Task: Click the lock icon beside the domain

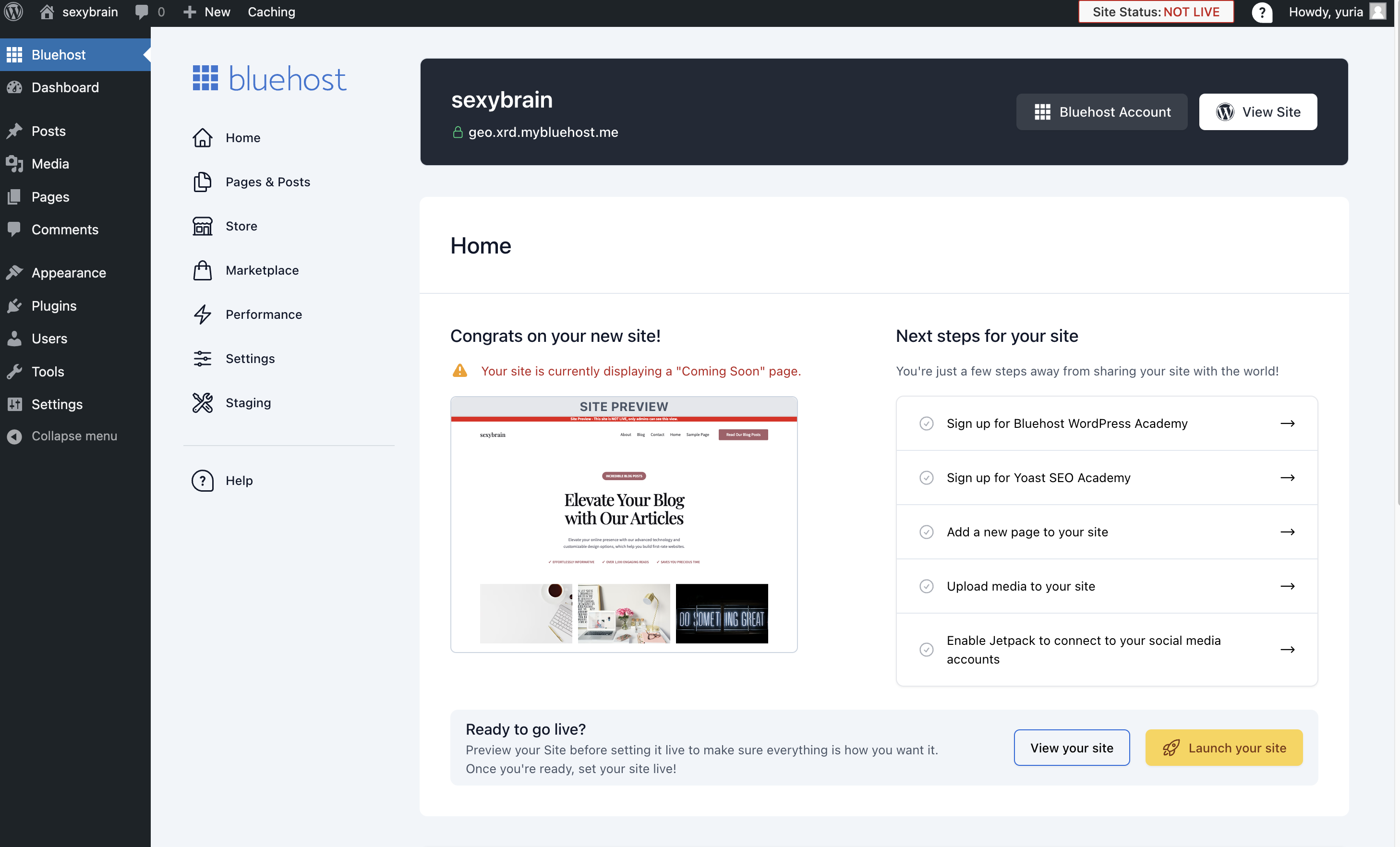Action: [x=458, y=132]
